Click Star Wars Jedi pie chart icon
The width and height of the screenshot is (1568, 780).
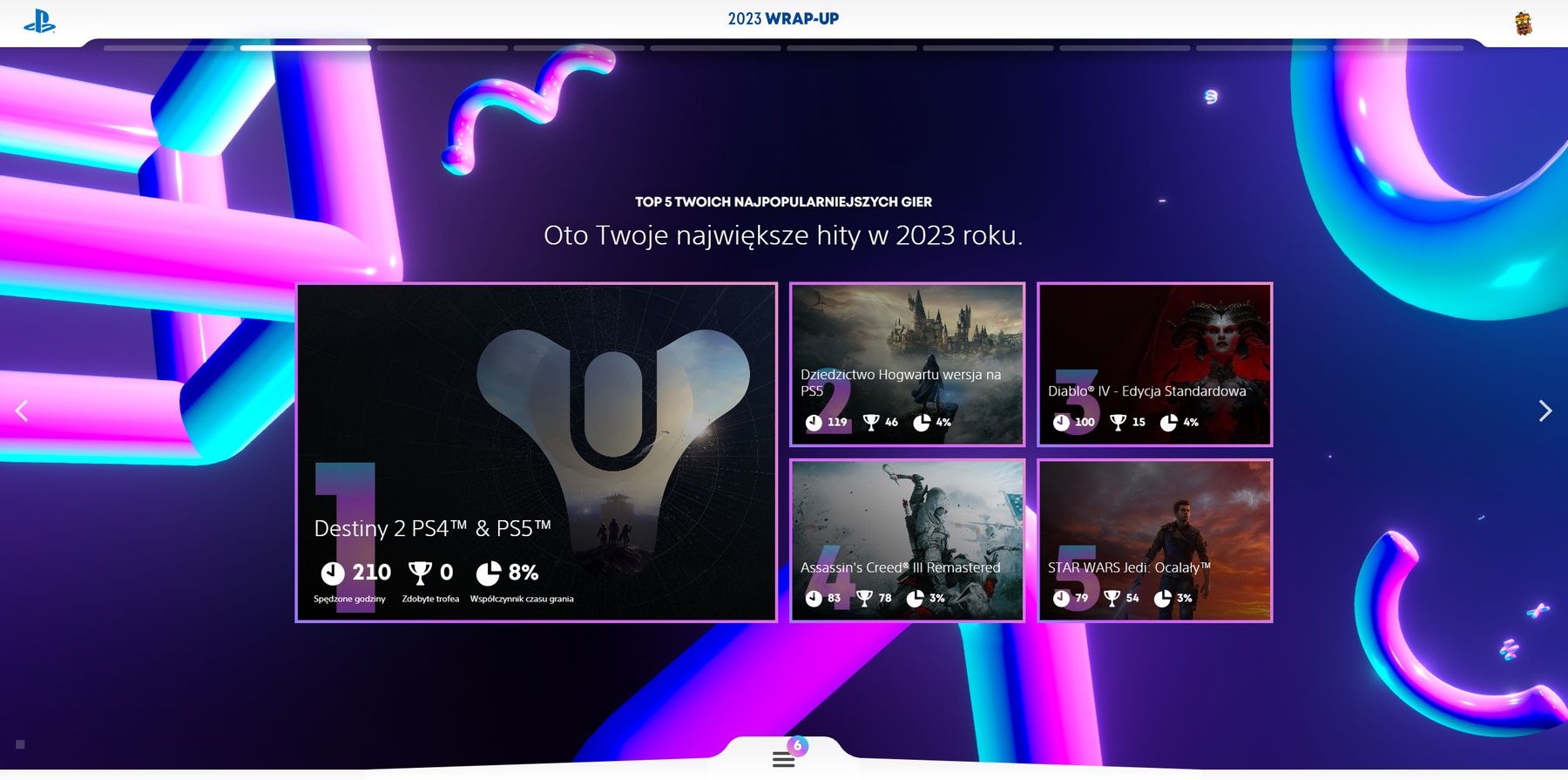coord(1162,599)
